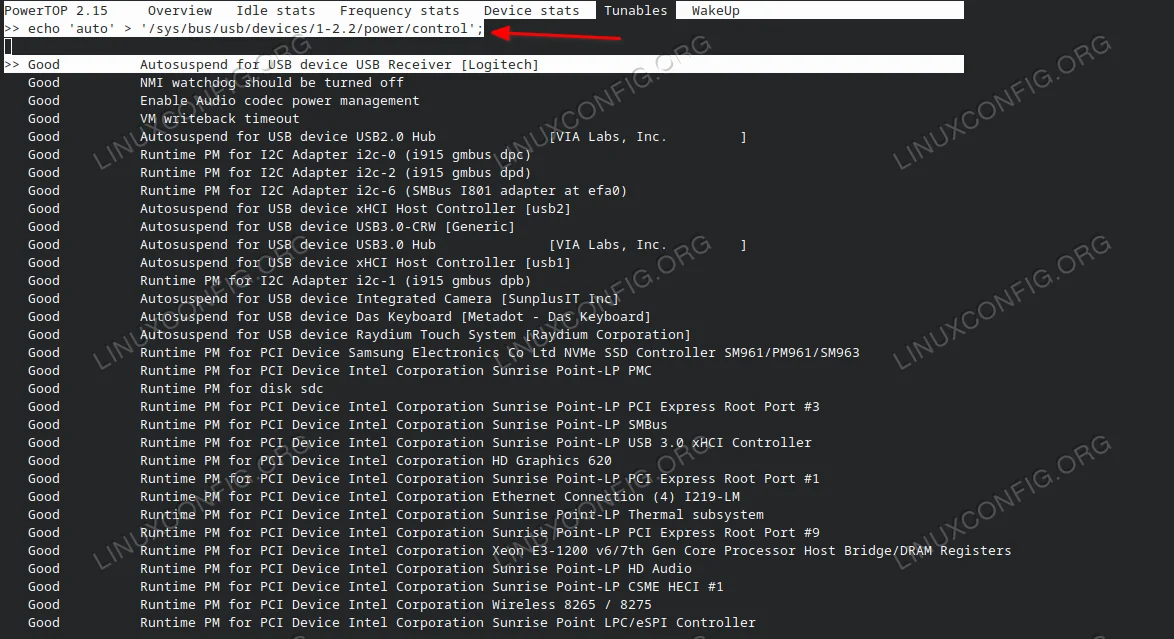Select Intel Wireless 8265 / 8275 row
The height and width of the screenshot is (639, 1174).
point(339,604)
